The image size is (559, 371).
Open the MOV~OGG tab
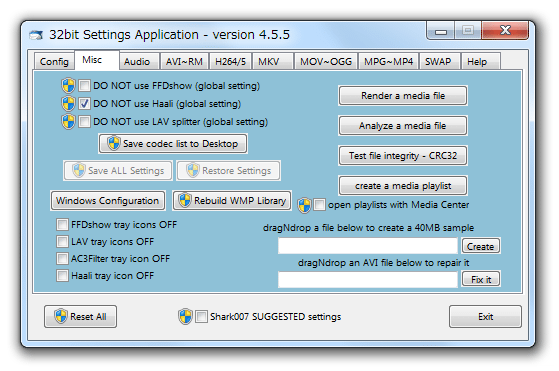326,62
